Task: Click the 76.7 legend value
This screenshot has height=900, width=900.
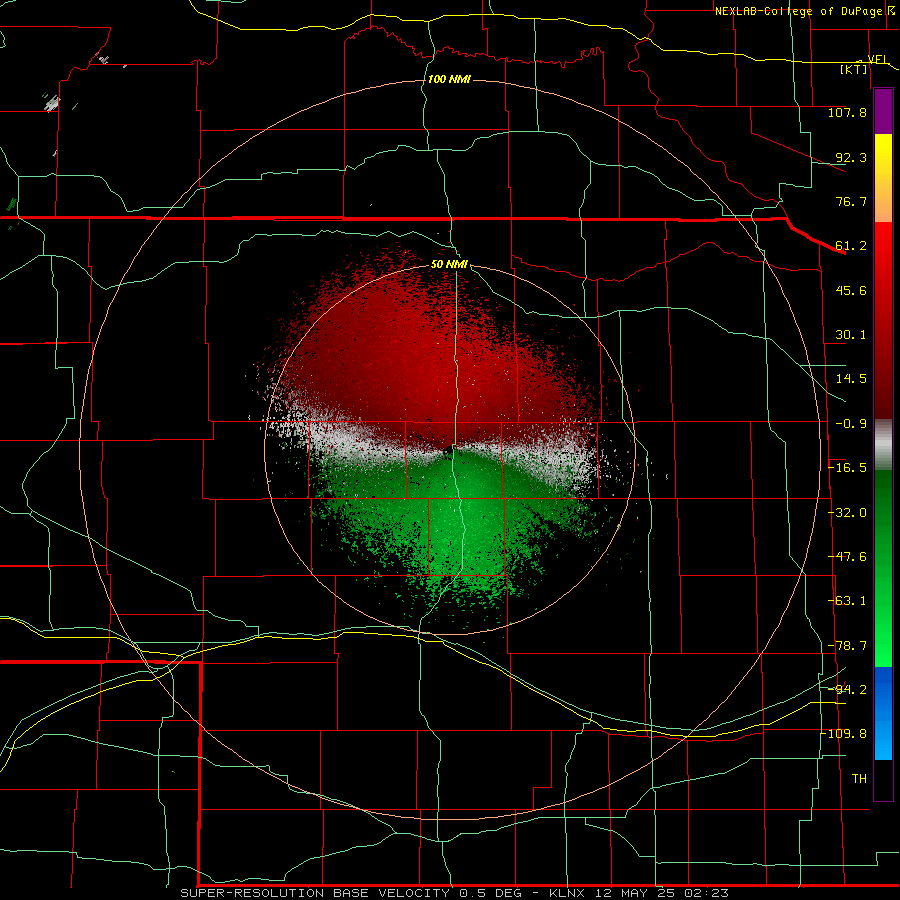Action: (851, 201)
